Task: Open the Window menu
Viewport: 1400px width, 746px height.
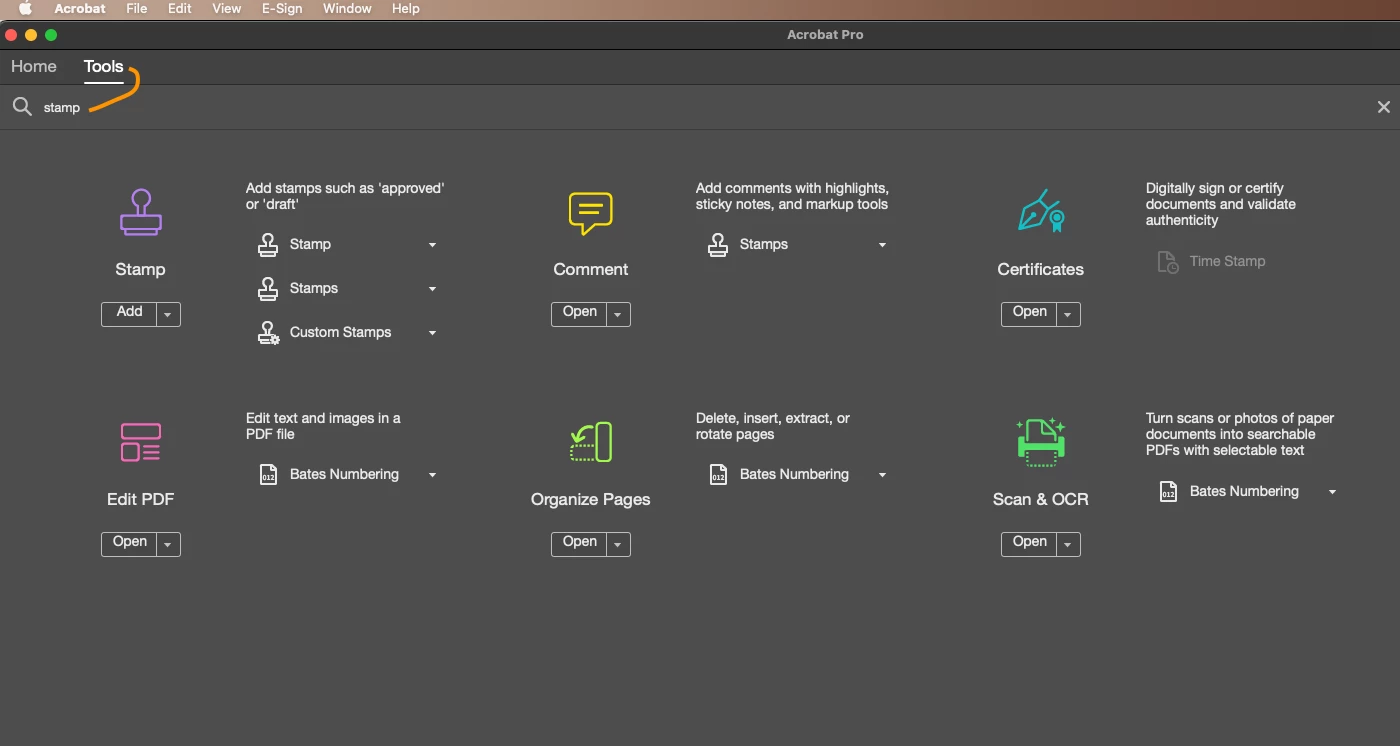Action: pyautogui.click(x=348, y=8)
